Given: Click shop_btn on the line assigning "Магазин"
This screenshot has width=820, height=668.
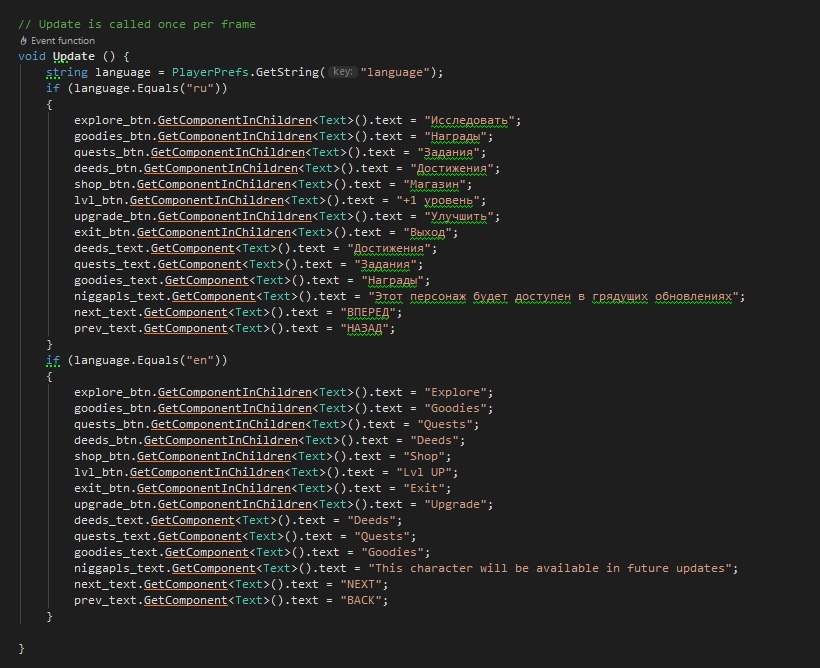Looking at the screenshot, I should point(102,184).
